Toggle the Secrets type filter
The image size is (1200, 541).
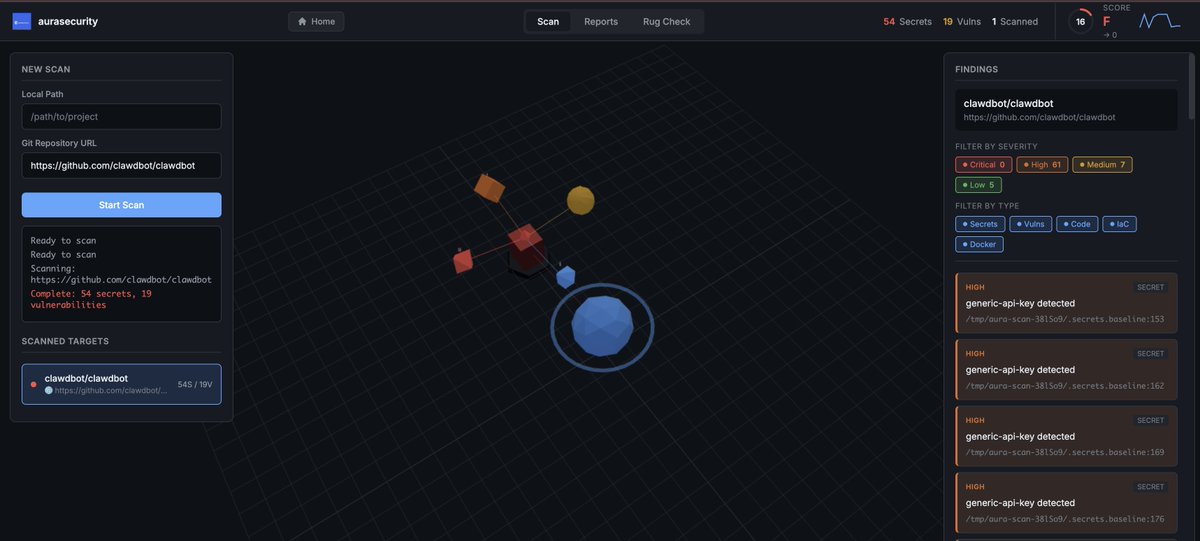(980, 224)
